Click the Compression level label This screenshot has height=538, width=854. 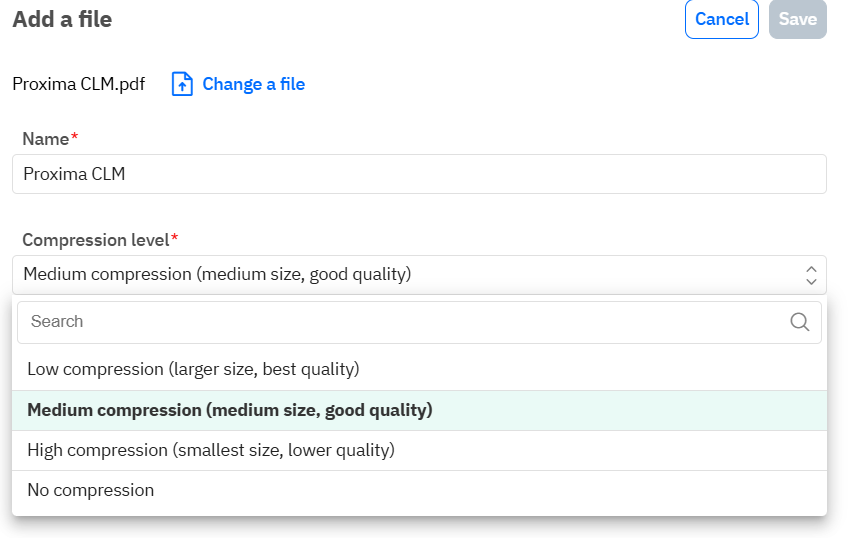[95, 240]
